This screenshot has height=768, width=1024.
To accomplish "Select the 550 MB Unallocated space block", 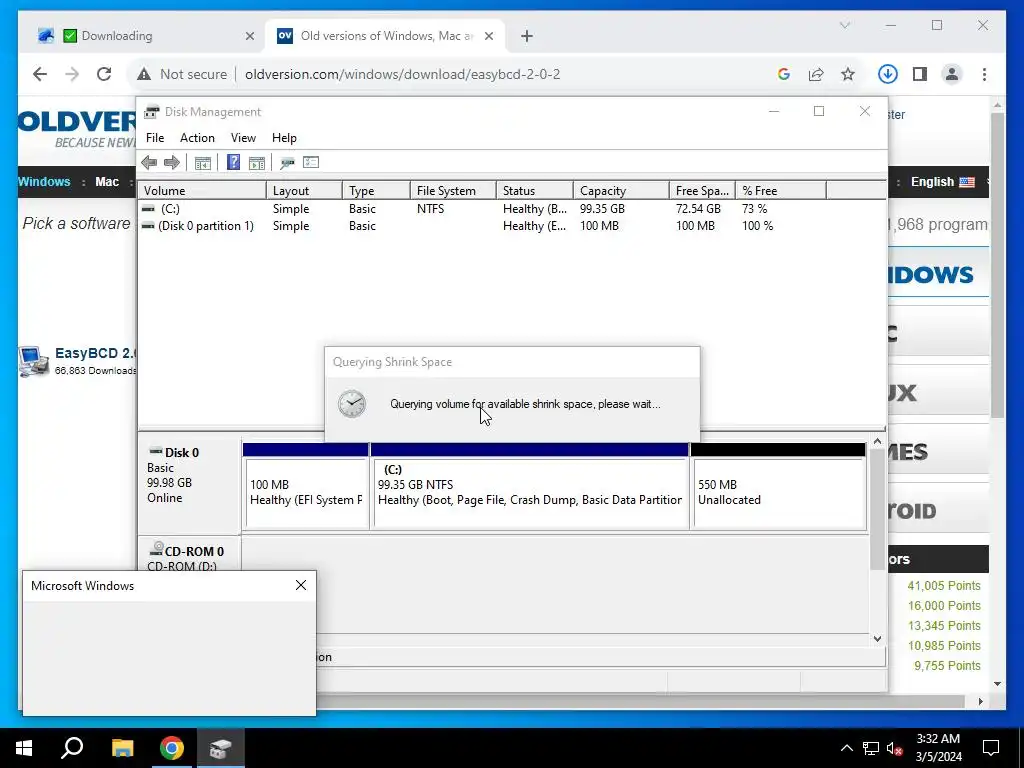I will pos(778,486).
